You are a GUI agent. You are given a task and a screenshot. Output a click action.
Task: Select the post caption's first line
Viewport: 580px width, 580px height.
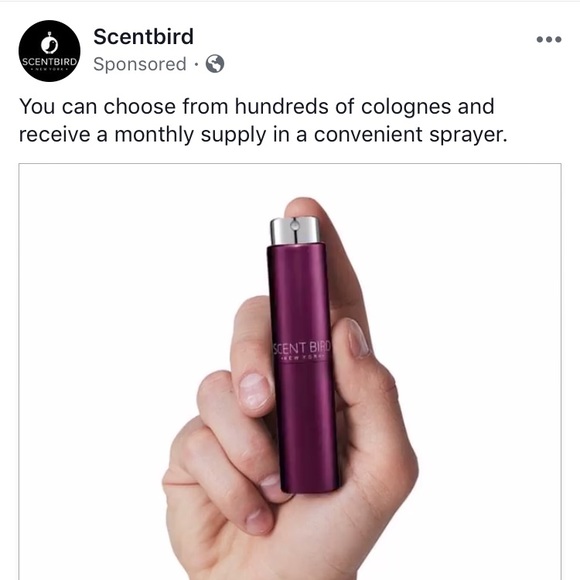[x=257, y=107]
